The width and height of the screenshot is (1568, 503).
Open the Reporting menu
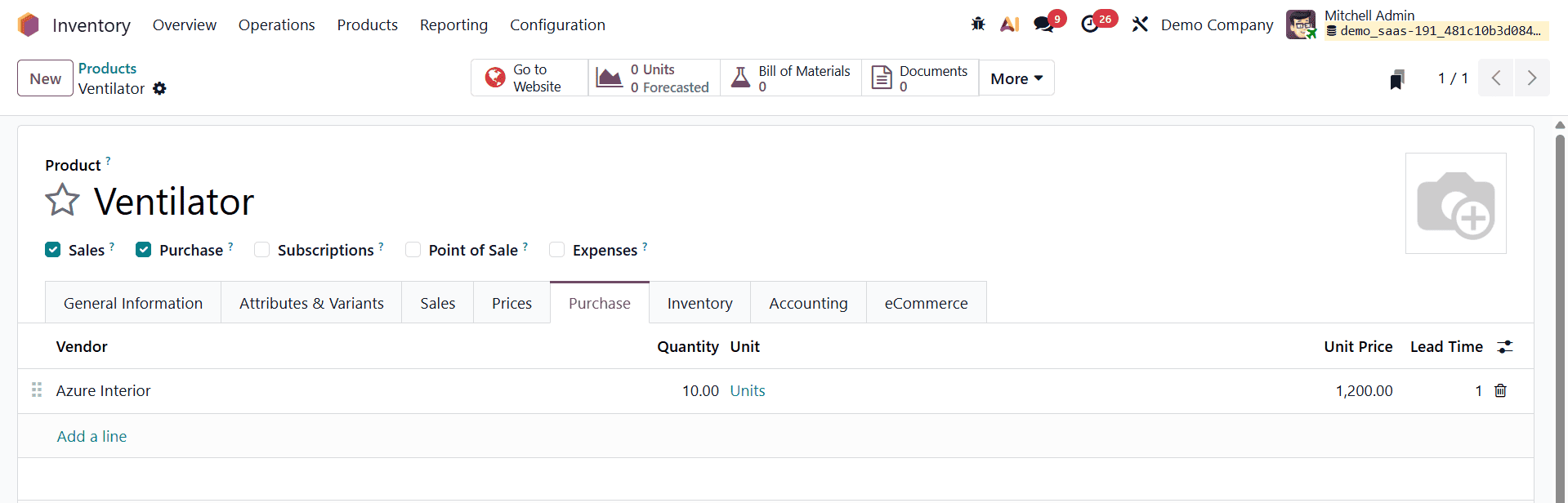(453, 25)
